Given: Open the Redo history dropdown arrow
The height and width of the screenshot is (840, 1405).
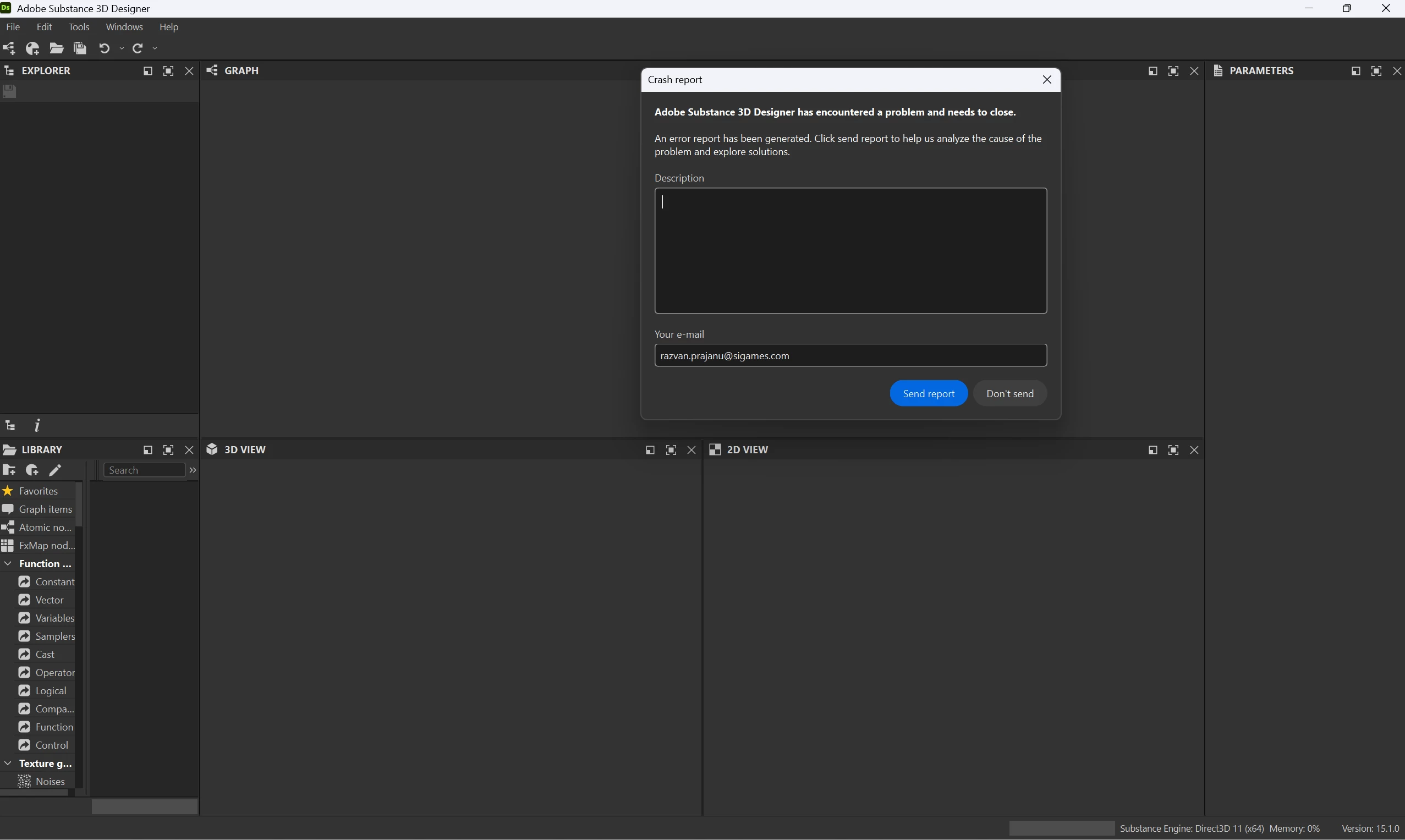Looking at the screenshot, I should click(155, 48).
